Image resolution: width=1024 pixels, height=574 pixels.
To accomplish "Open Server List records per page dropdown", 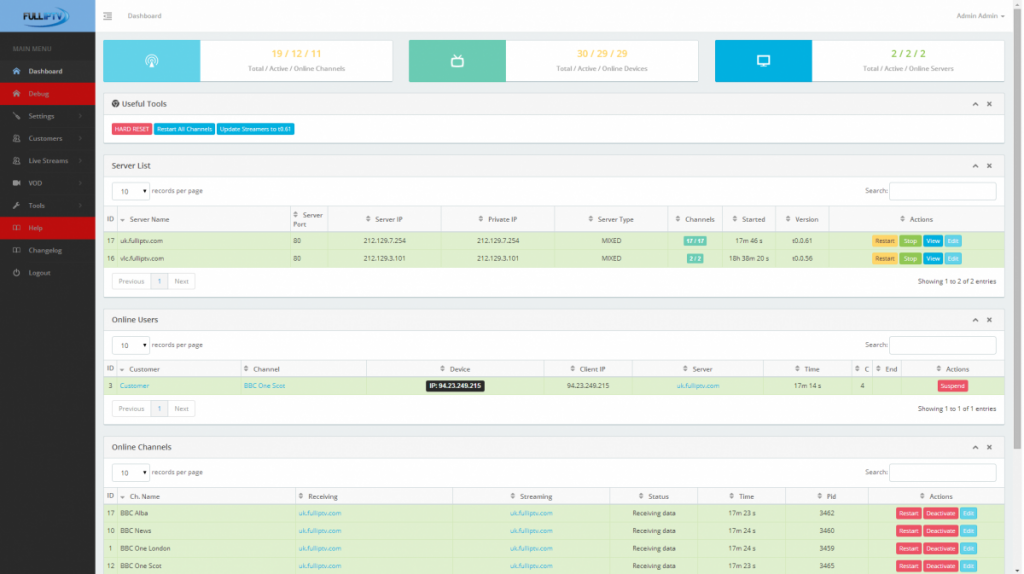I will click(x=130, y=191).
